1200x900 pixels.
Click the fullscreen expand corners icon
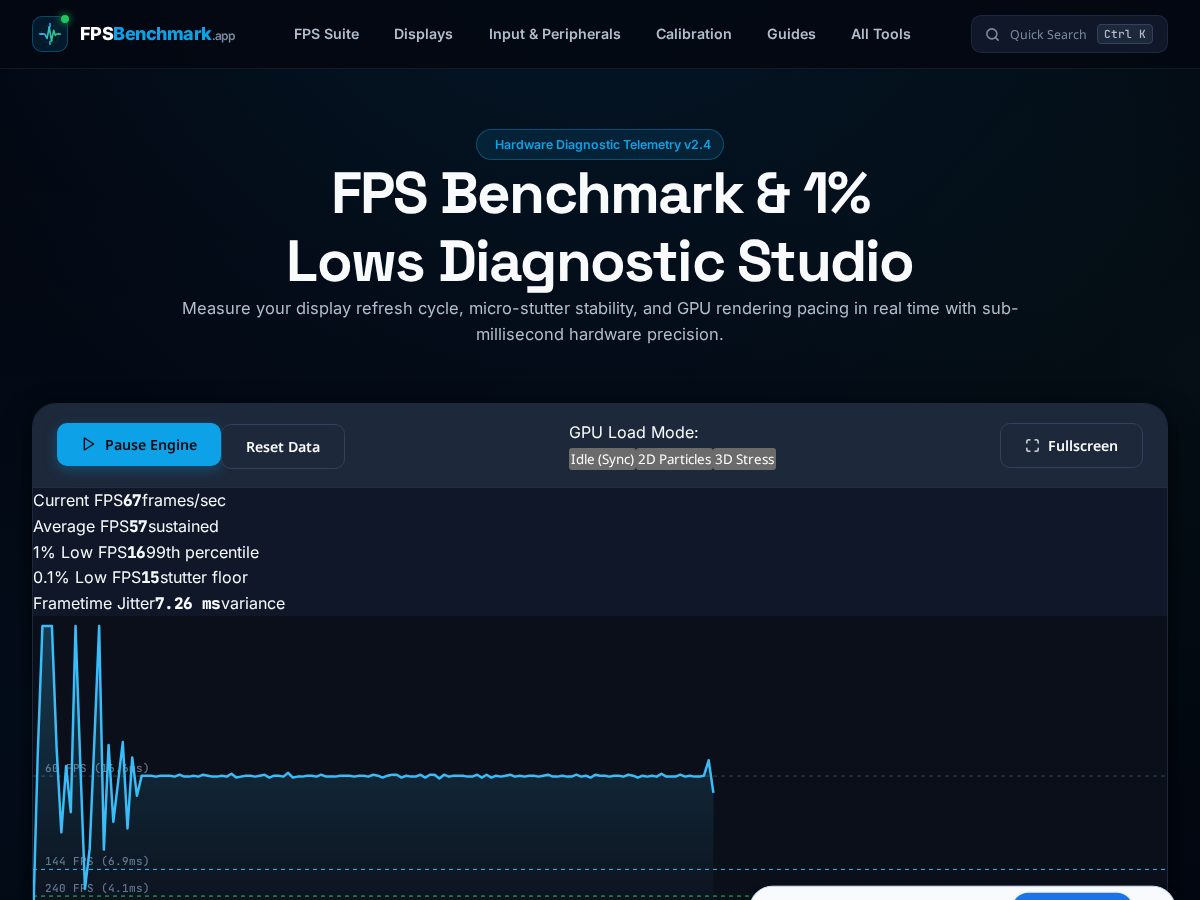(1032, 445)
